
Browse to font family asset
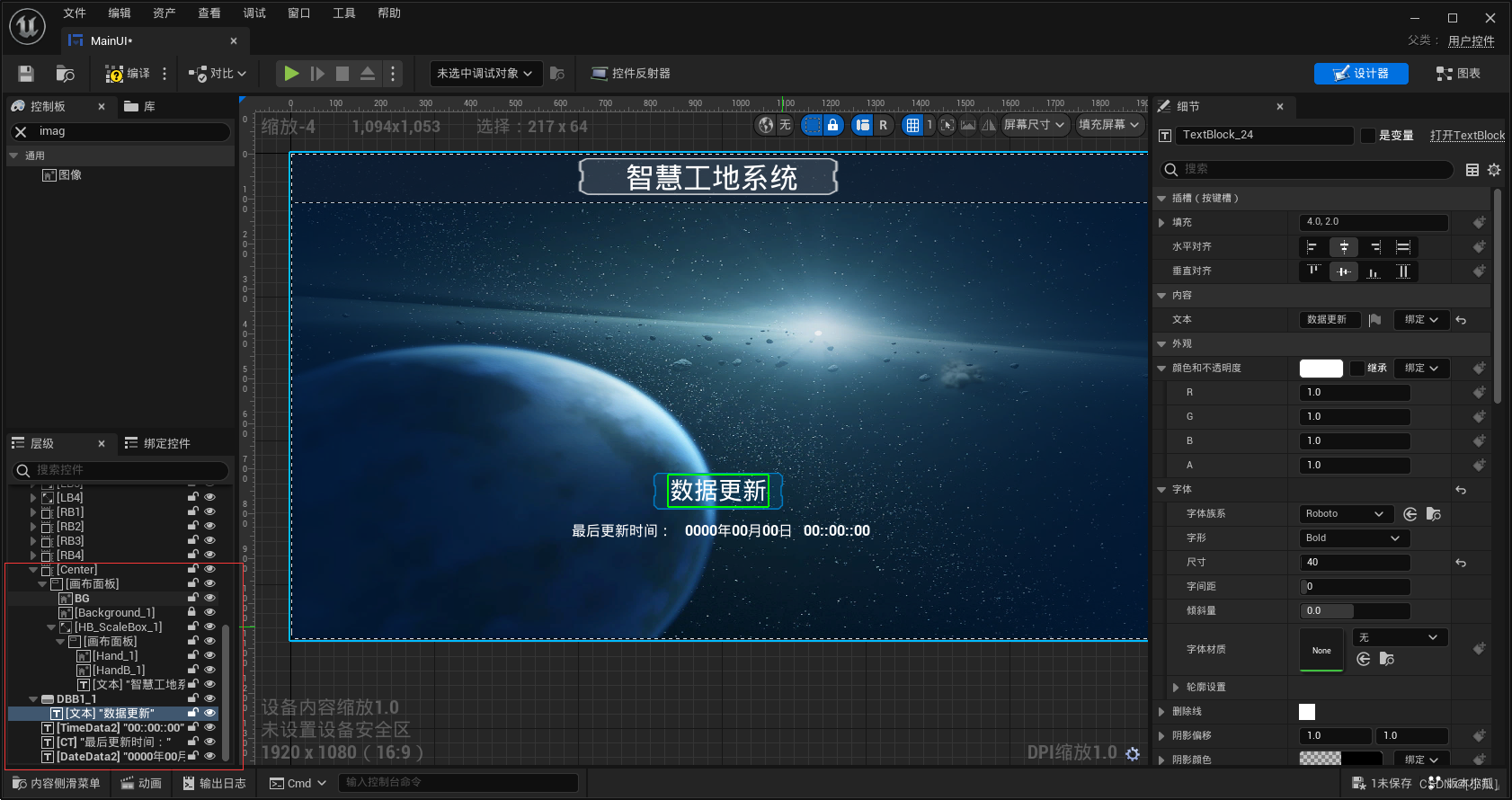pyautogui.click(x=1434, y=514)
